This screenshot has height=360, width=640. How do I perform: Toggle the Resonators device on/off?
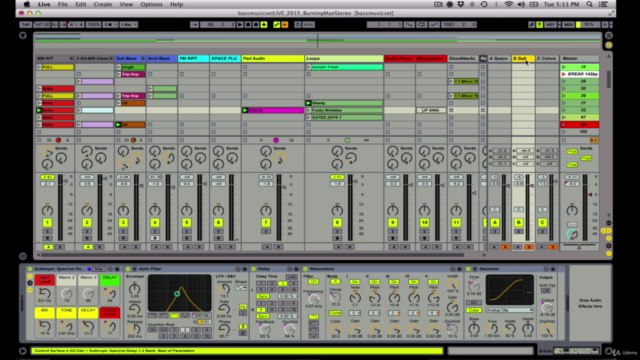(x=305, y=269)
